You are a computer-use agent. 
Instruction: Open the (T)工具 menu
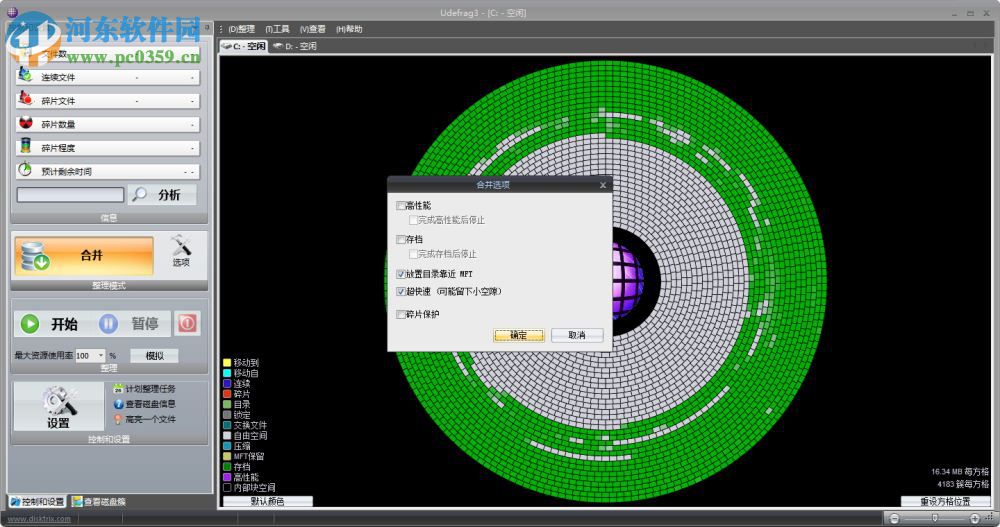pos(277,29)
